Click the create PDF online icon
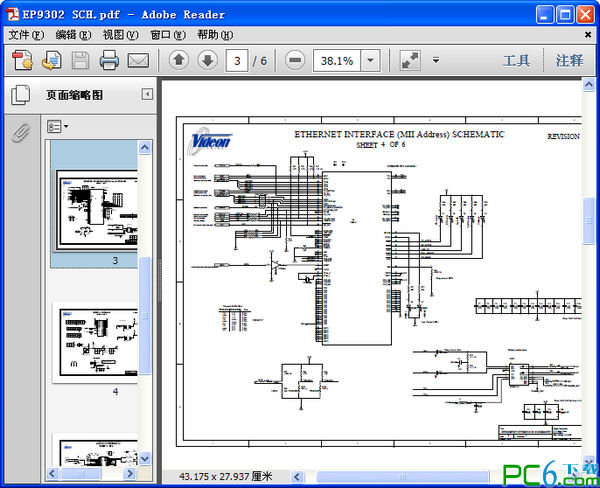Screen dimensions: 600x488 [22, 61]
